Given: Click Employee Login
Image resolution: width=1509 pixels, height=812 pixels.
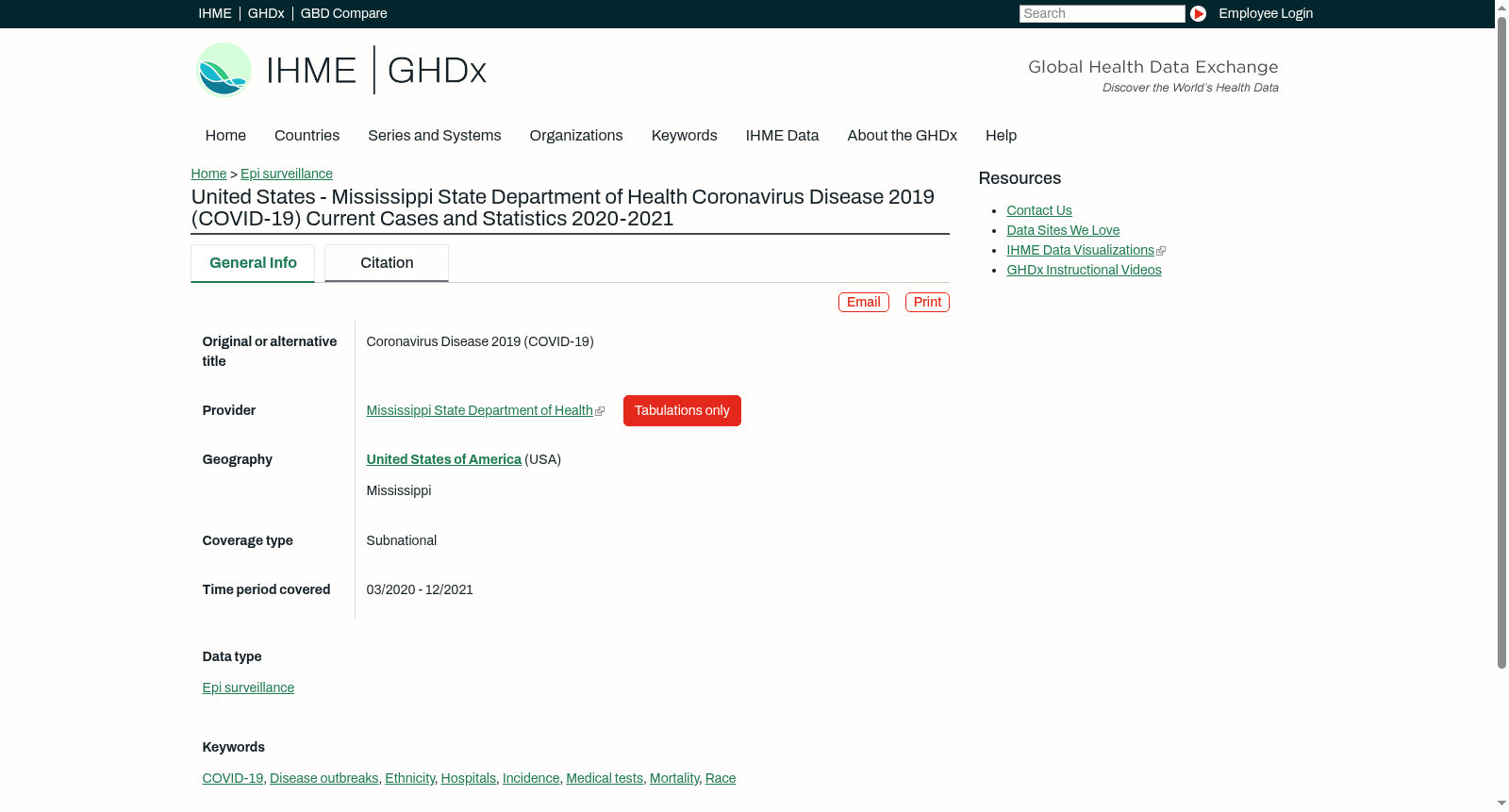Looking at the screenshot, I should (x=1266, y=13).
